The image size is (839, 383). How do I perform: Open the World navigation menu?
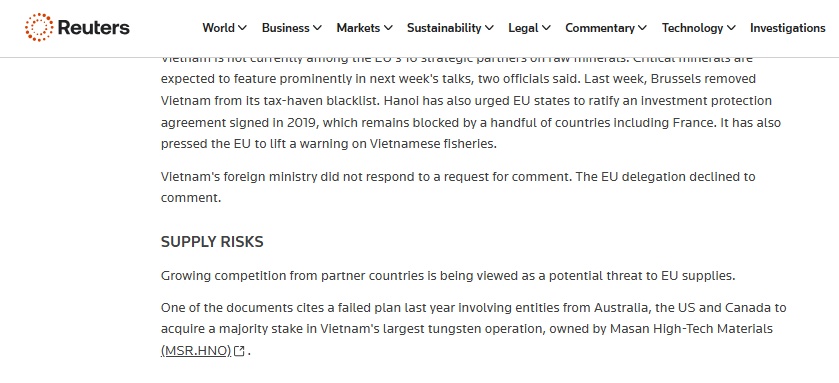[x=218, y=28]
